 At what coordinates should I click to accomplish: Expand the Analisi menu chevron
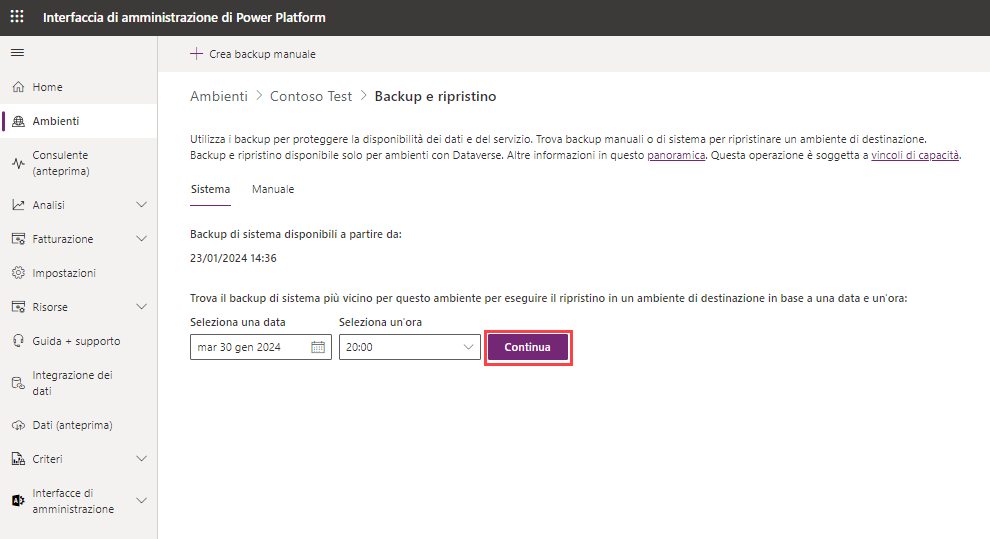[141, 204]
